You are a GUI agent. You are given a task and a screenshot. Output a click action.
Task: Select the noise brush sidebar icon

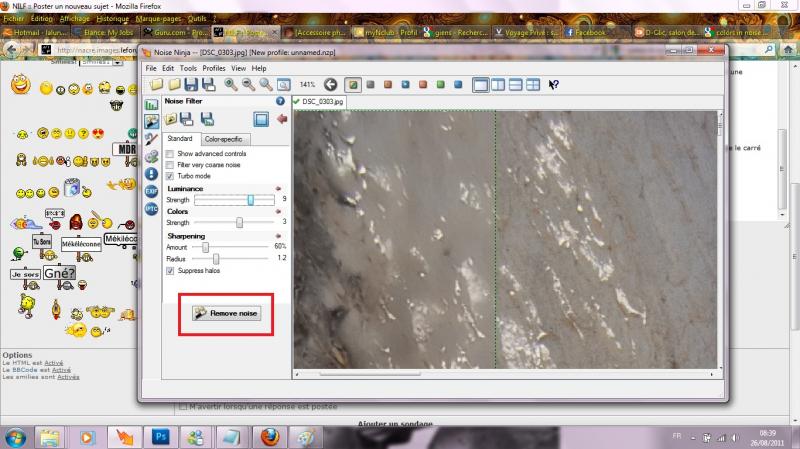tap(152, 139)
